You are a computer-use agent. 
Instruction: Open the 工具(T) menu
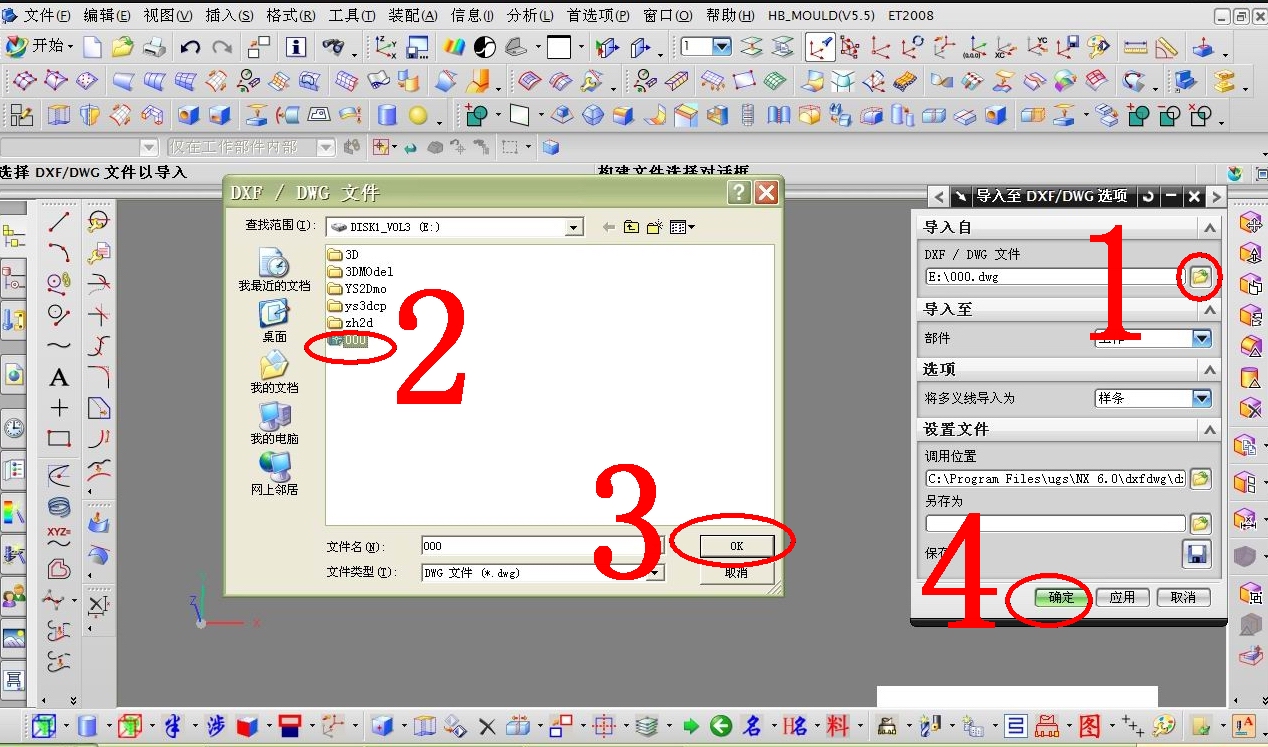click(352, 16)
